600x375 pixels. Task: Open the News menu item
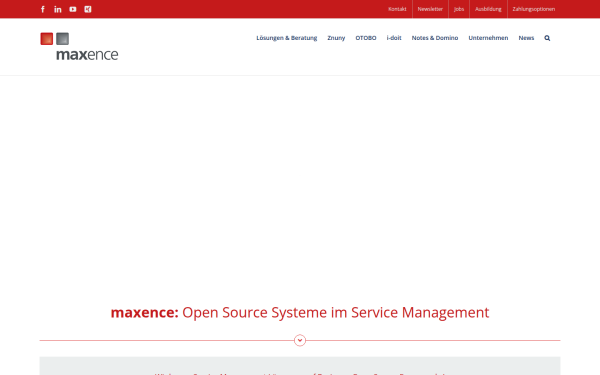[x=526, y=38]
